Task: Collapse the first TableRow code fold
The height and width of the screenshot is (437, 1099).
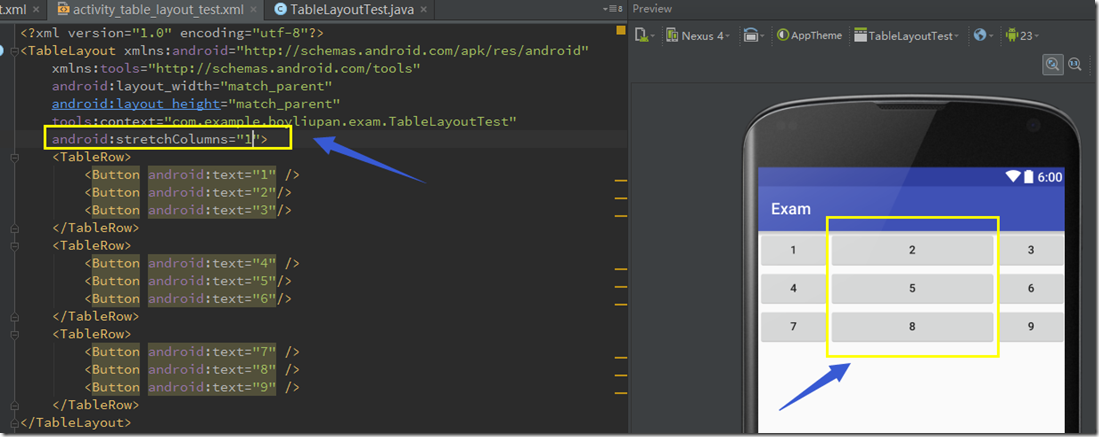Action: click(12, 158)
